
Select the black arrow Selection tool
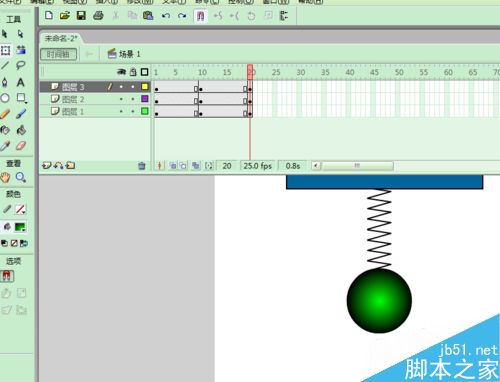(5, 34)
